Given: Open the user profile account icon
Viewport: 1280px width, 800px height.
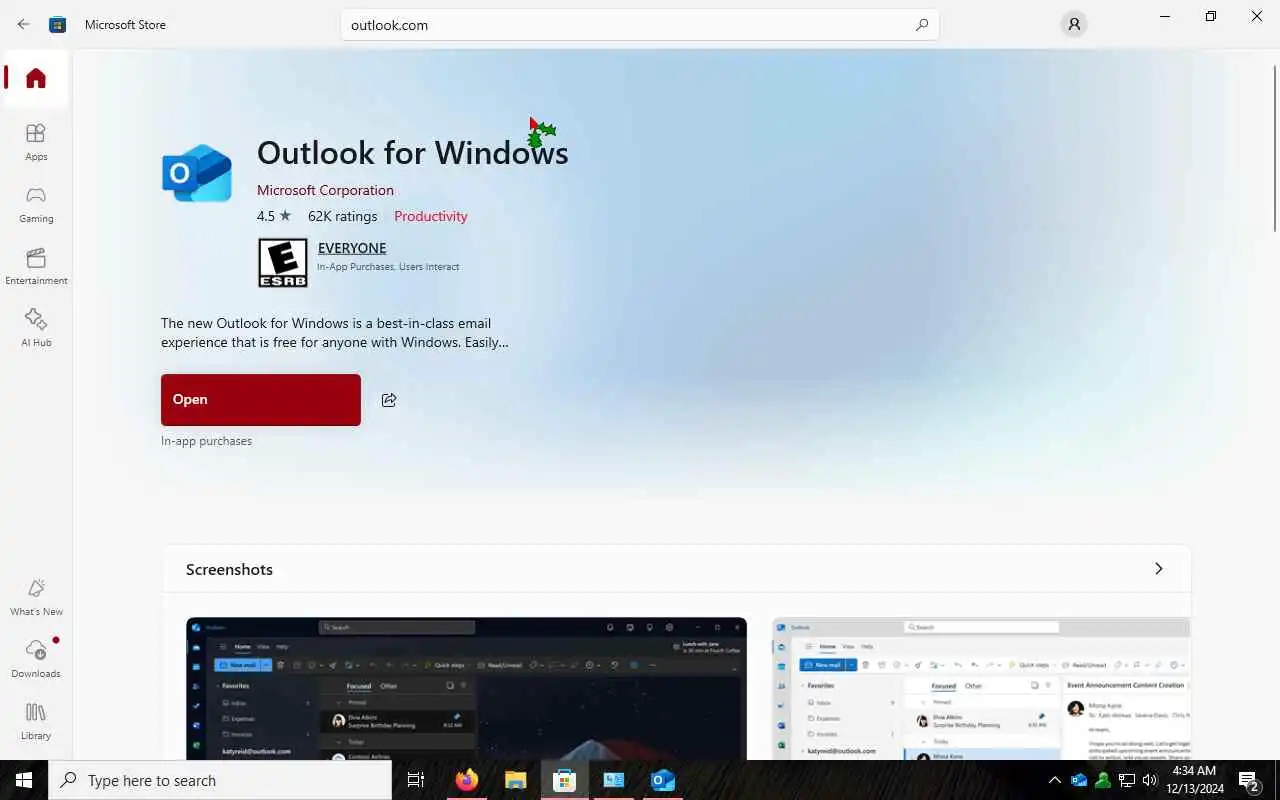Looking at the screenshot, I should (1074, 25).
